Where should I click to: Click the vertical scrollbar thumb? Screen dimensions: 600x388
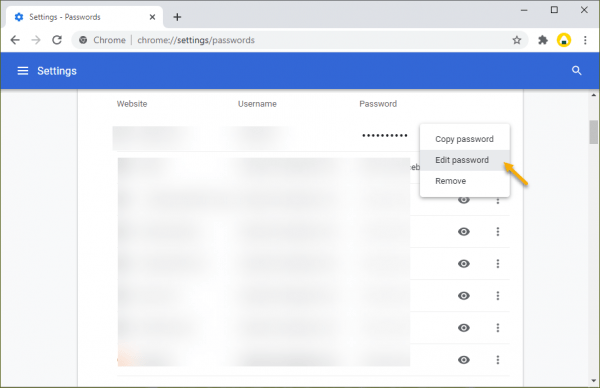[x=593, y=132]
